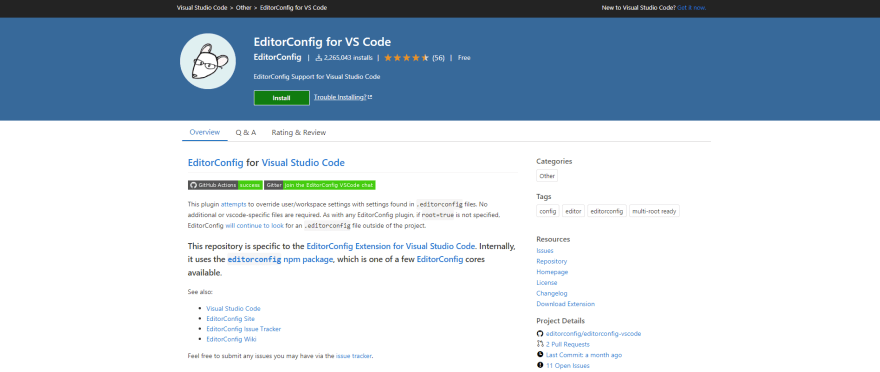Image resolution: width=880 pixels, height=372 pixels.
Task: Click the clock icon beside Last Commit
Action: [540, 355]
